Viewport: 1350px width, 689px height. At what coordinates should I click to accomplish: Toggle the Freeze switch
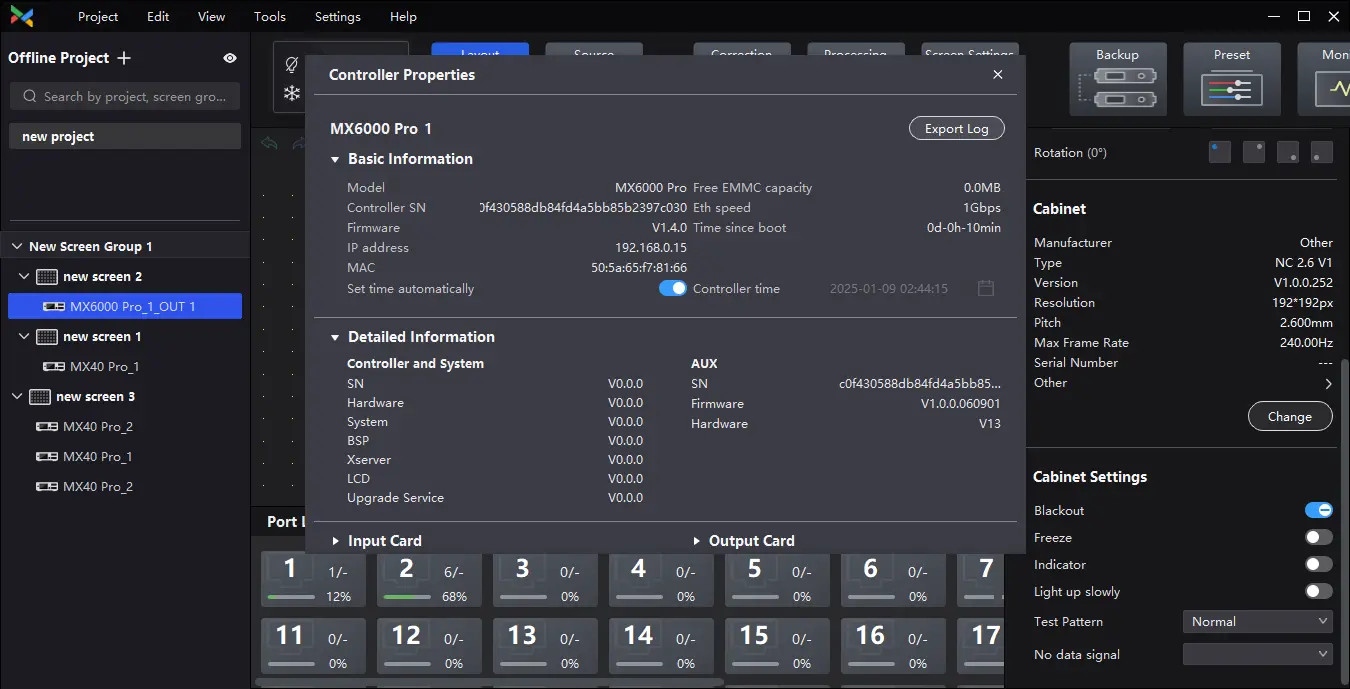(x=1319, y=537)
